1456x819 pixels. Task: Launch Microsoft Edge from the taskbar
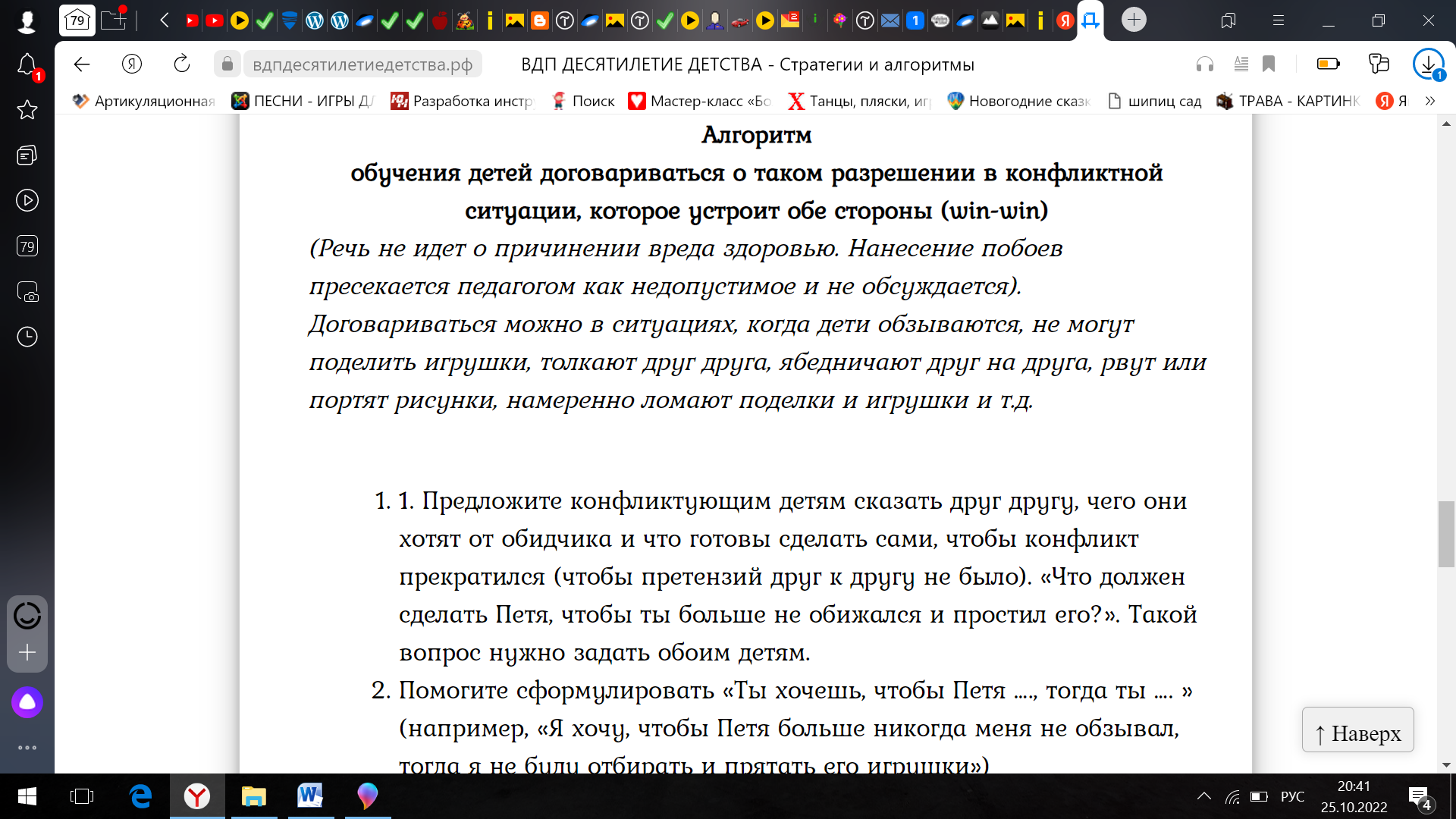point(141,796)
